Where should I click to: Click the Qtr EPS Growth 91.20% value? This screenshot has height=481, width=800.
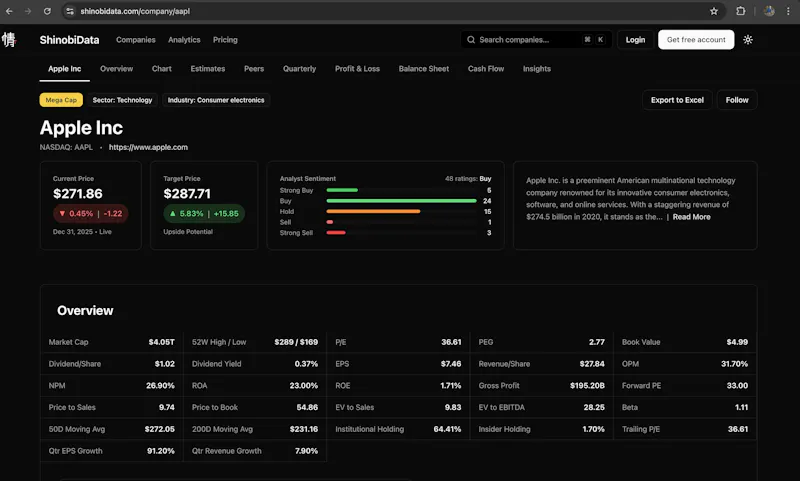click(161, 451)
